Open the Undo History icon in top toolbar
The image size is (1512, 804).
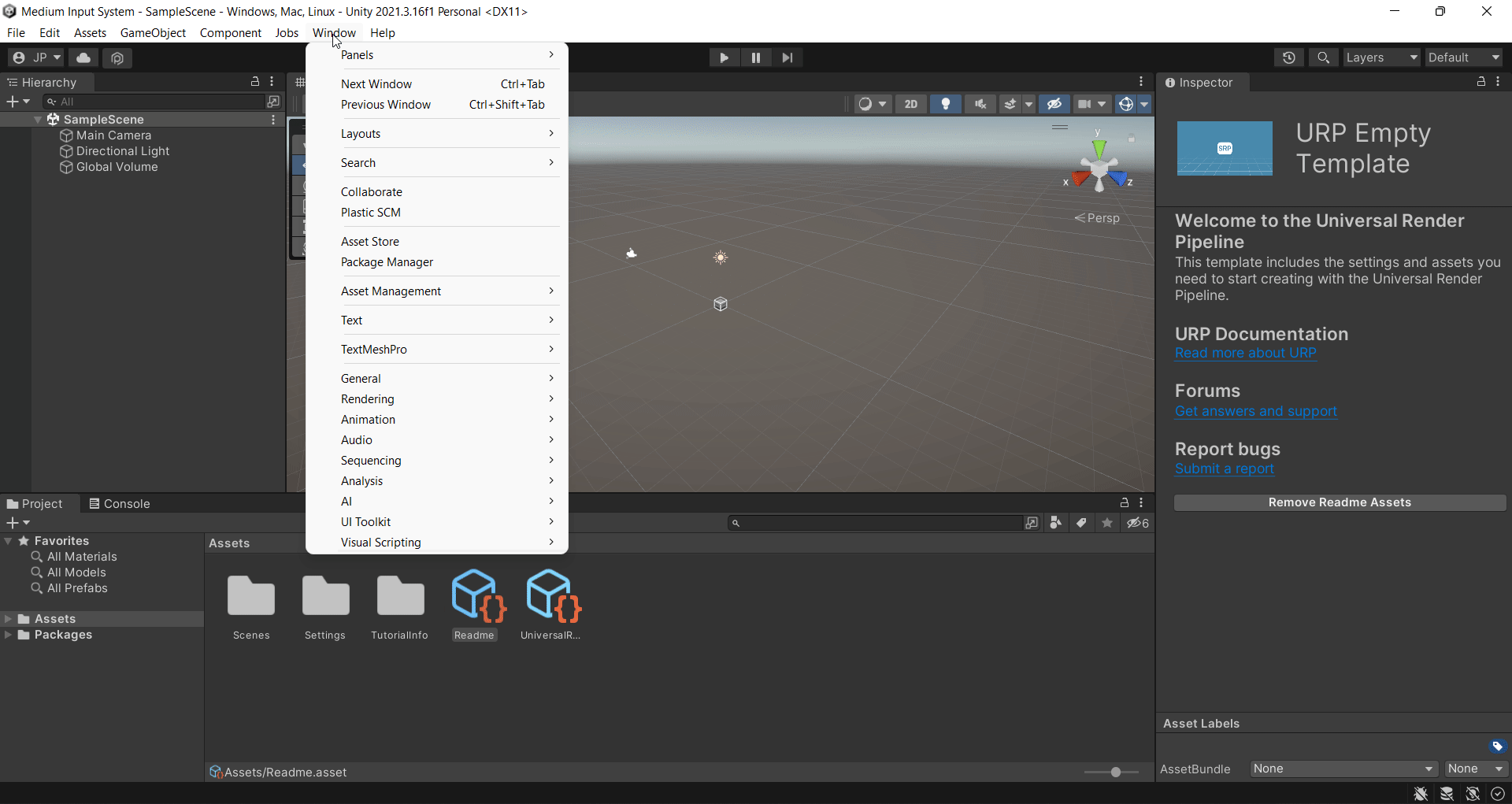[x=1288, y=57]
